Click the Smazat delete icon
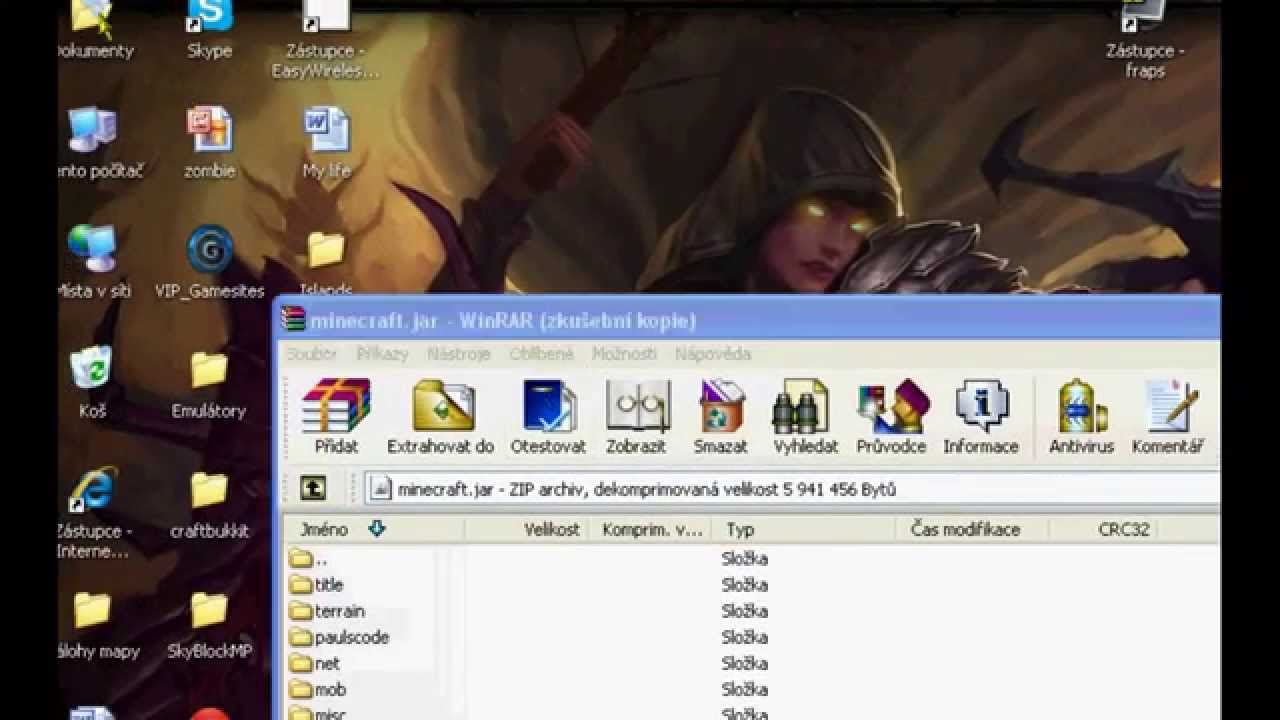Image resolution: width=1280 pixels, height=720 pixels. coord(721,417)
